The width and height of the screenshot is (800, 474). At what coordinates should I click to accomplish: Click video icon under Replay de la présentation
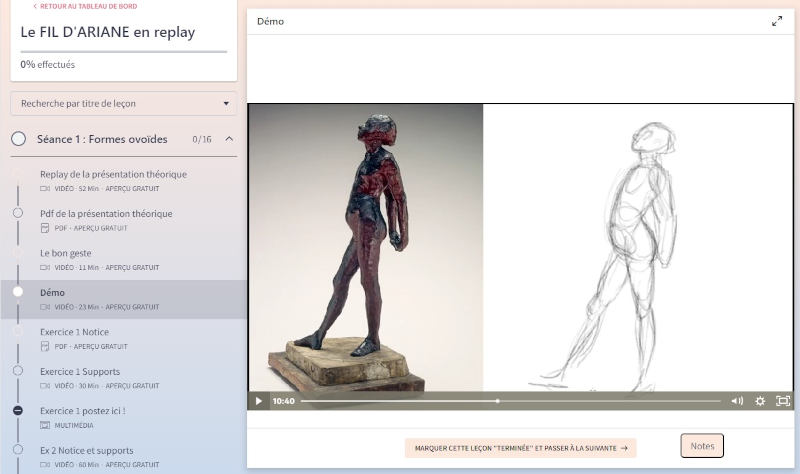45,188
